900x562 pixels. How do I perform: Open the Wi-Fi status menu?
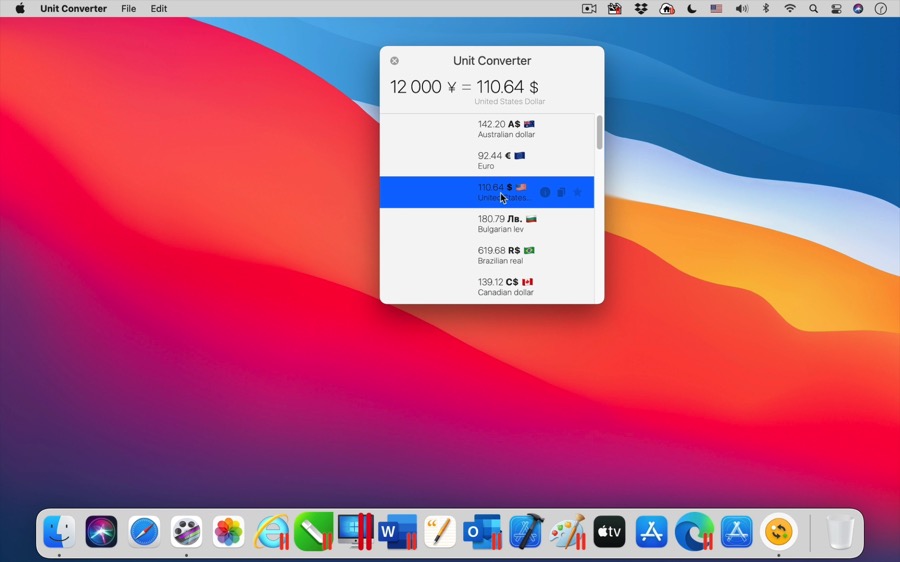click(x=790, y=9)
